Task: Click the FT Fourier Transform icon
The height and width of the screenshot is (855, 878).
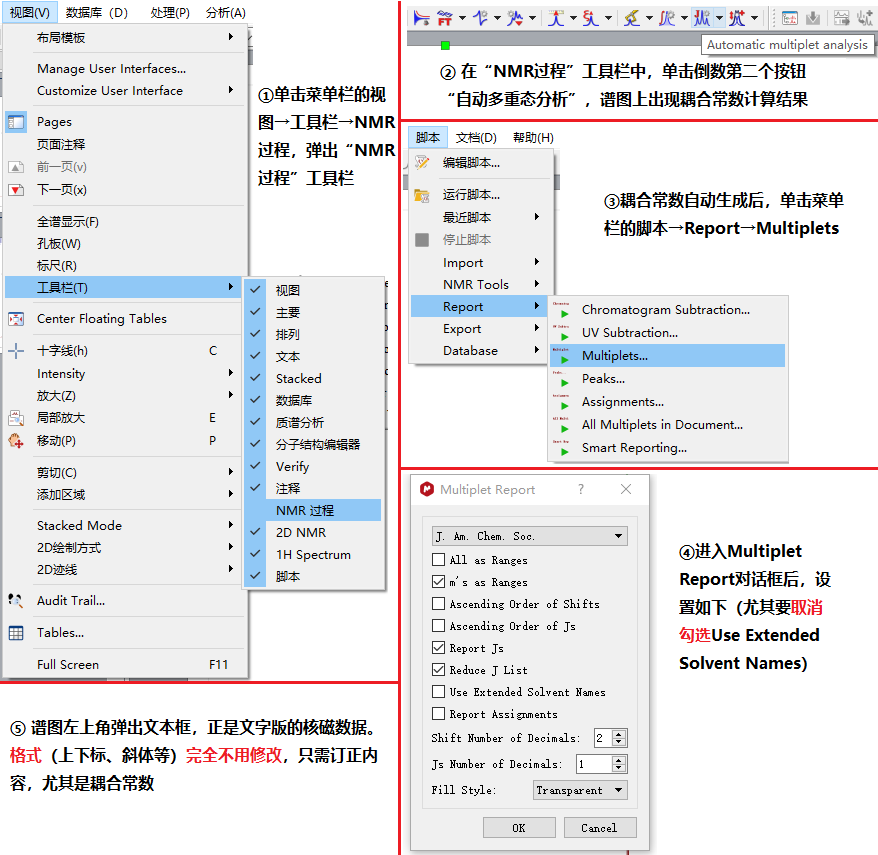Action: click(x=445, y=17)
